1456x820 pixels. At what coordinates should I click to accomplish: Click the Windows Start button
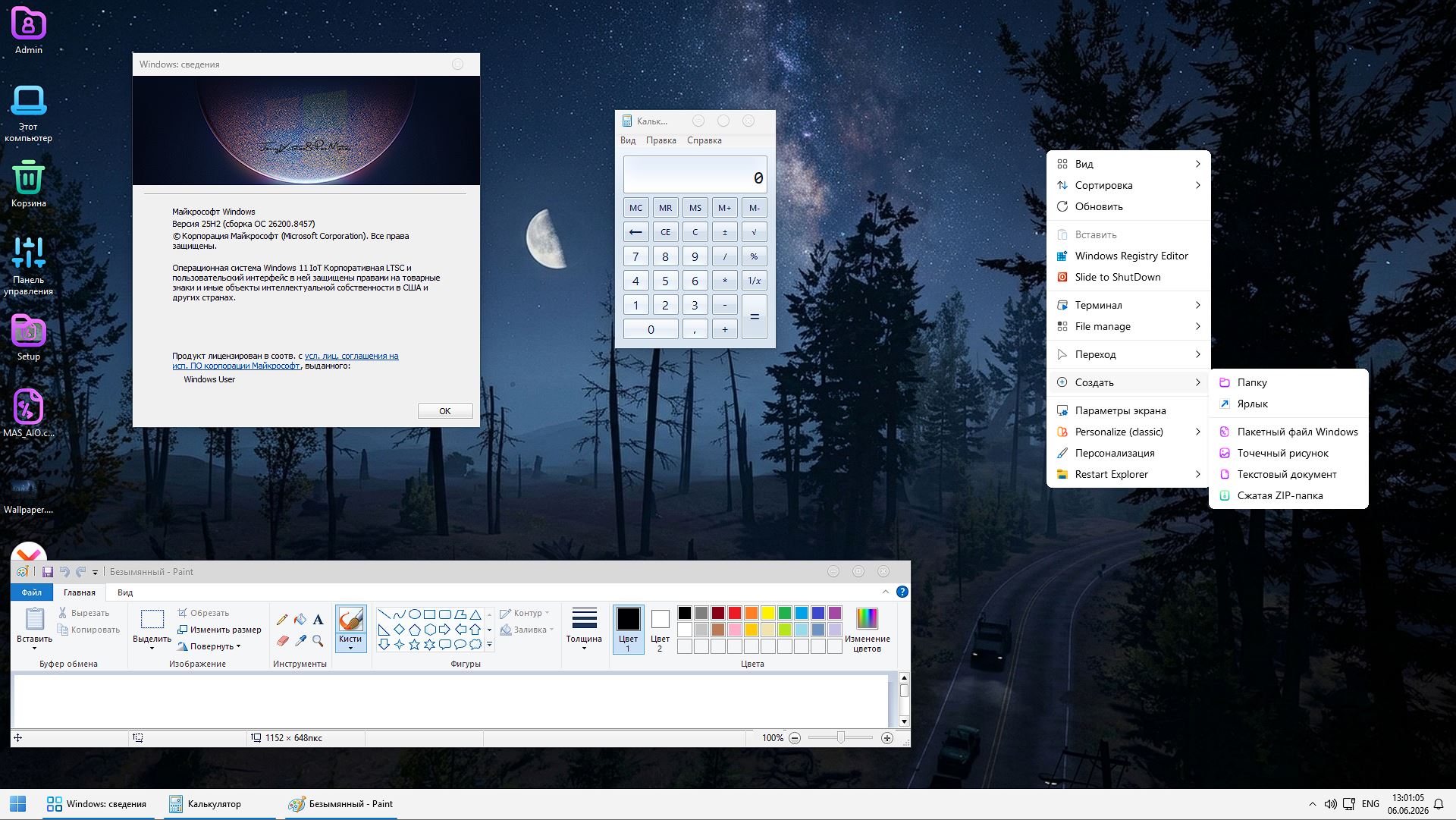coord(17,804)
